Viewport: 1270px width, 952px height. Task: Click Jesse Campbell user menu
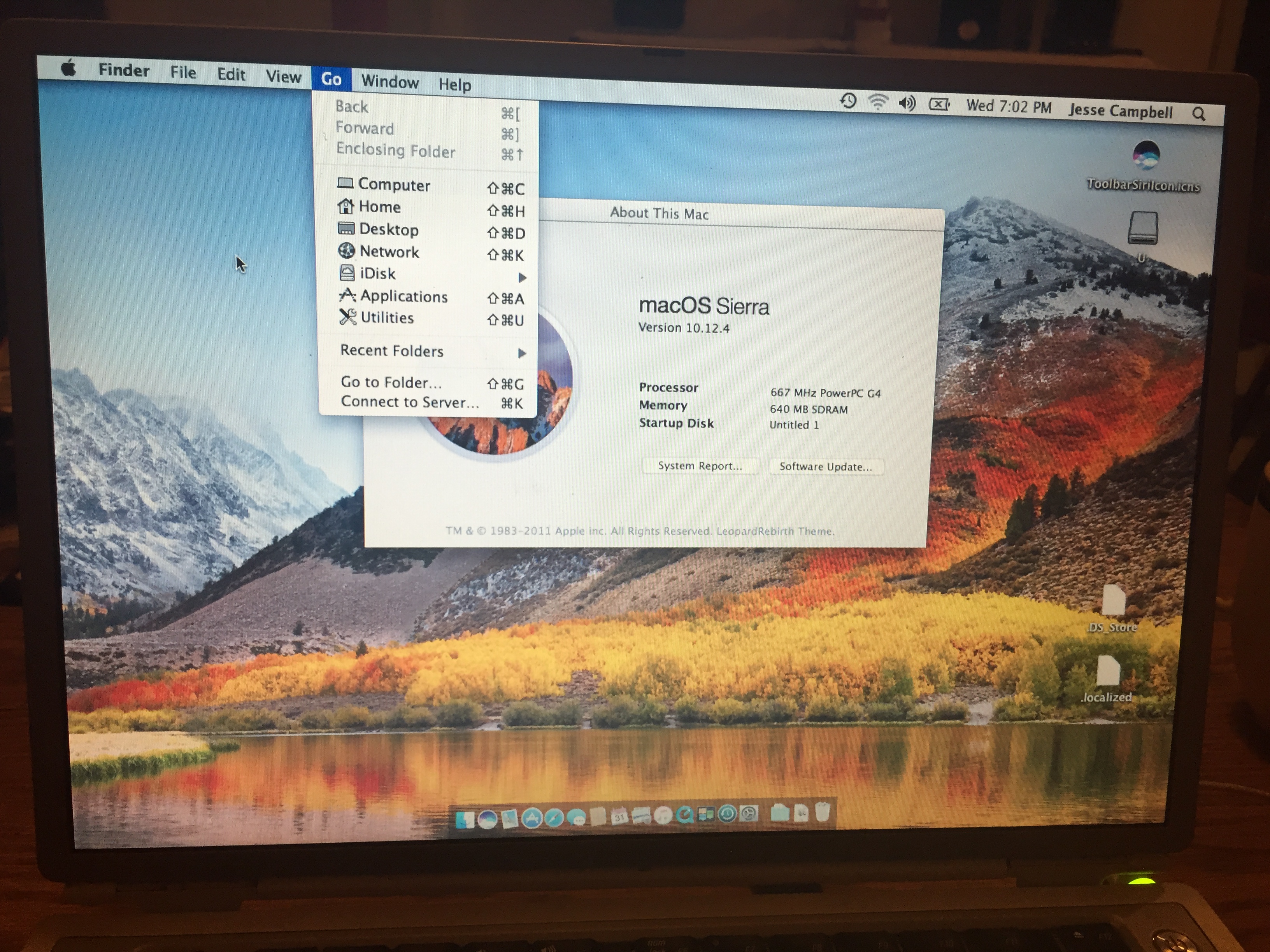tap(1120, 111)
